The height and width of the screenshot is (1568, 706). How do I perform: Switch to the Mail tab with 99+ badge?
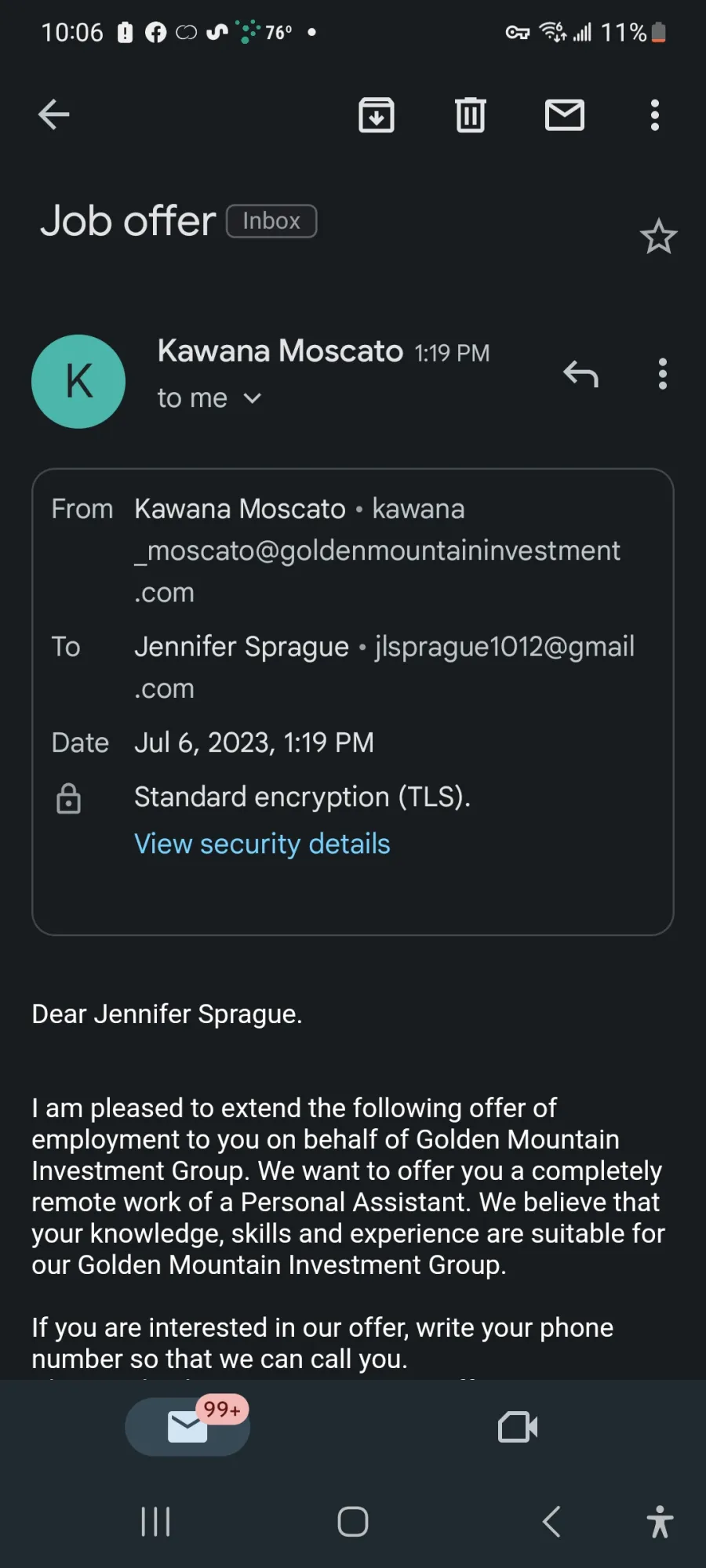(187, 1427)
